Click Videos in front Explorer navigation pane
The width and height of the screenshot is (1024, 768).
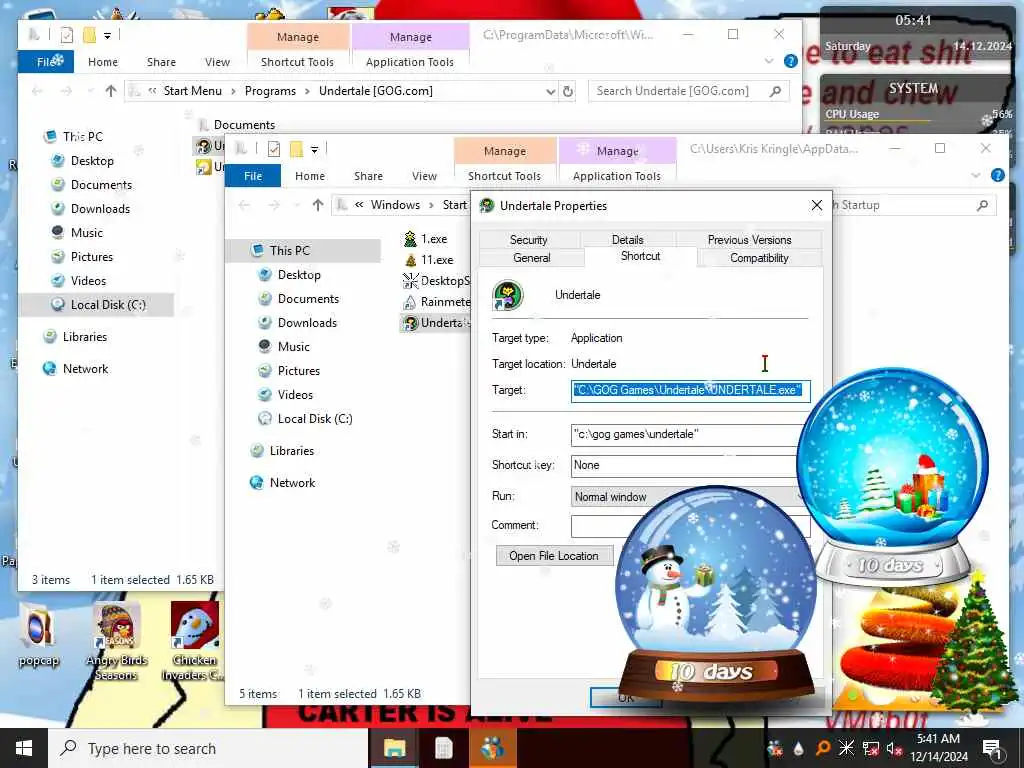point(295,395)
